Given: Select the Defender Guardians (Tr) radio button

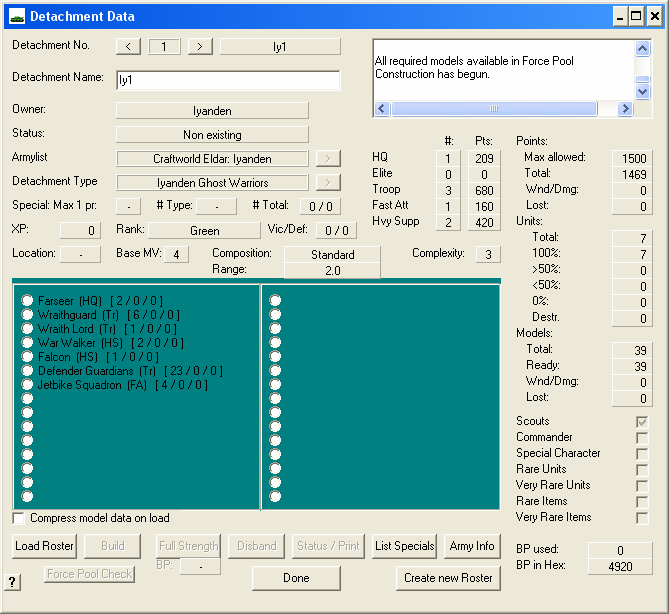Looking at the screenshot, I should coord(27,370).
